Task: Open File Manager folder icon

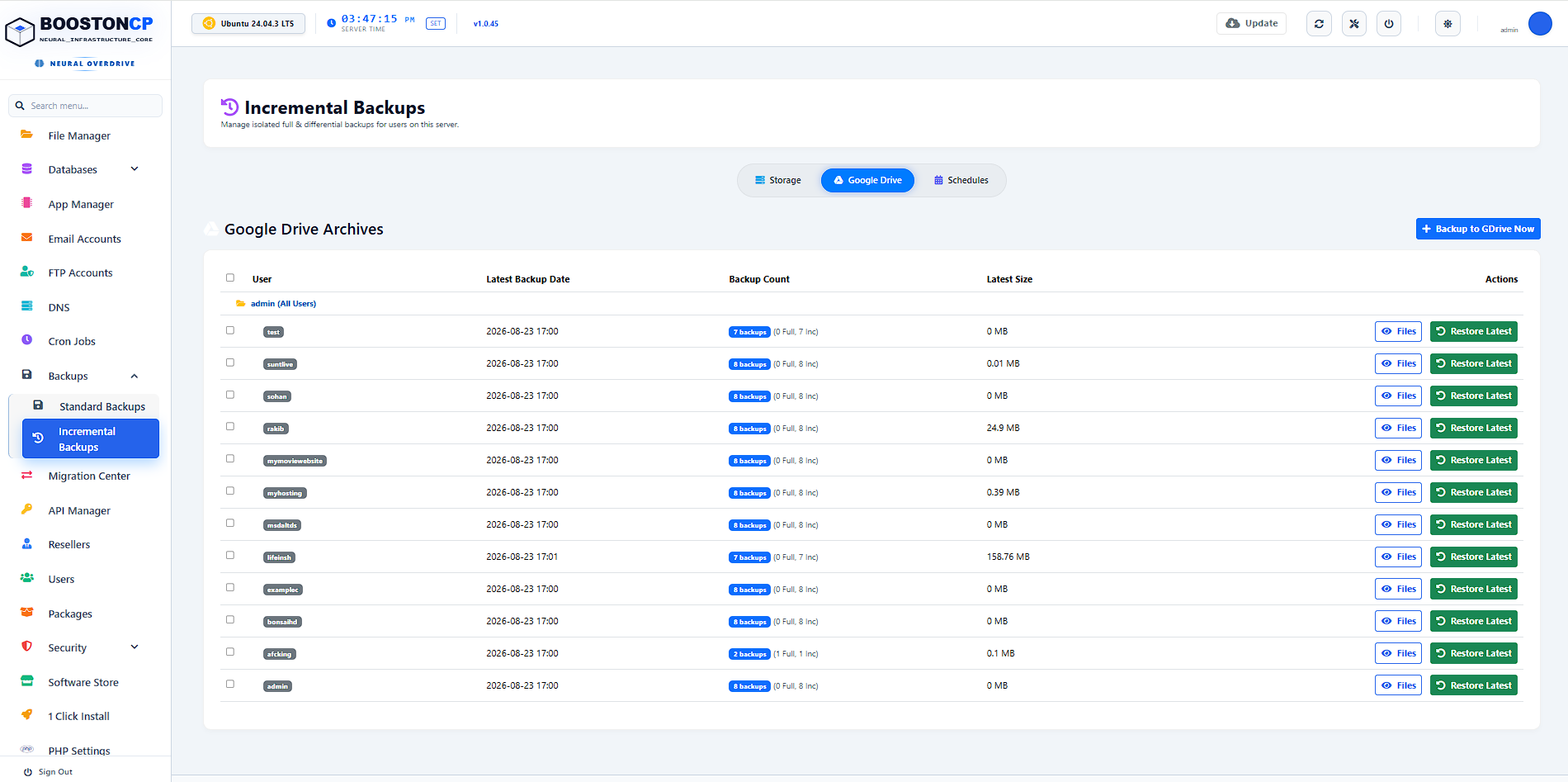Action: [x=26, y=135]
